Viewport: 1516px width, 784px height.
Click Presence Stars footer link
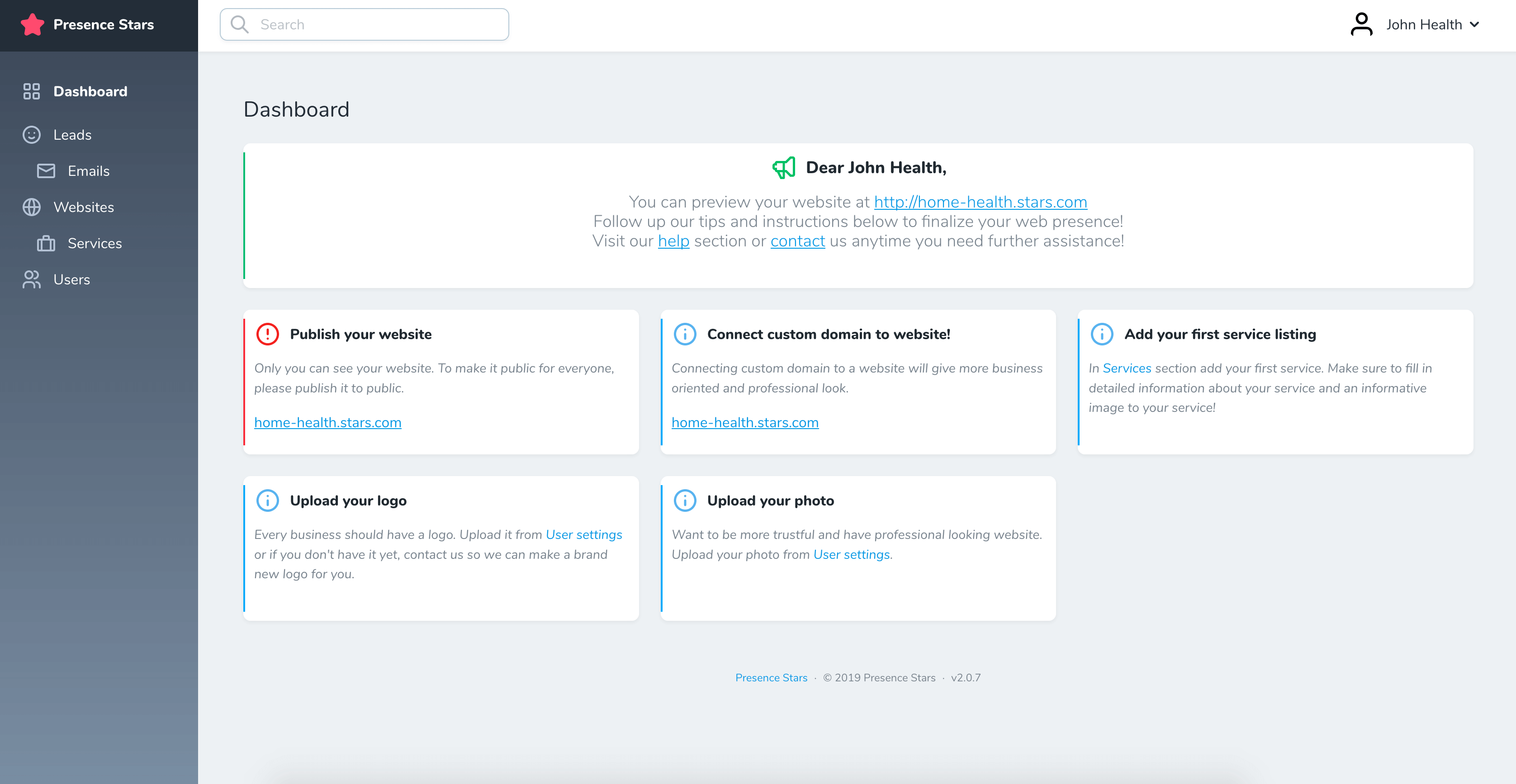click(771, 677)
